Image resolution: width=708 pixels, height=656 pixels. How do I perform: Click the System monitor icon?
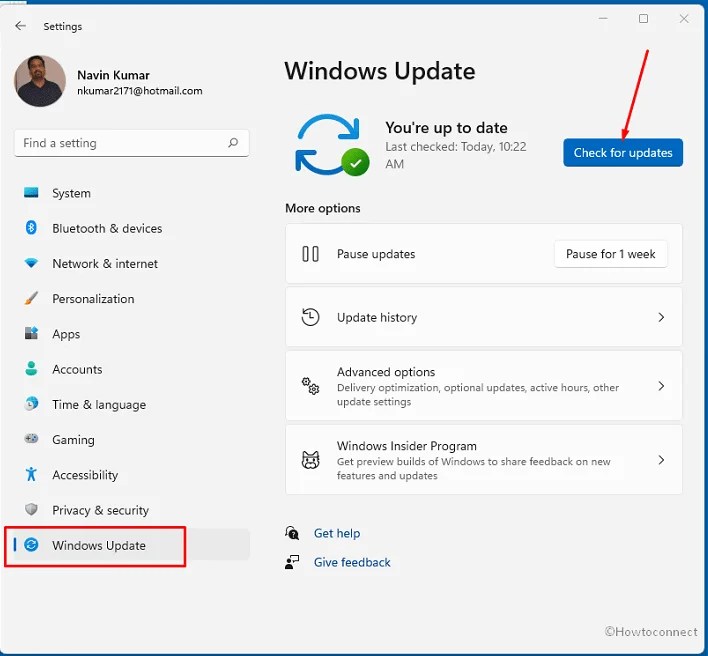coord(31,193)
